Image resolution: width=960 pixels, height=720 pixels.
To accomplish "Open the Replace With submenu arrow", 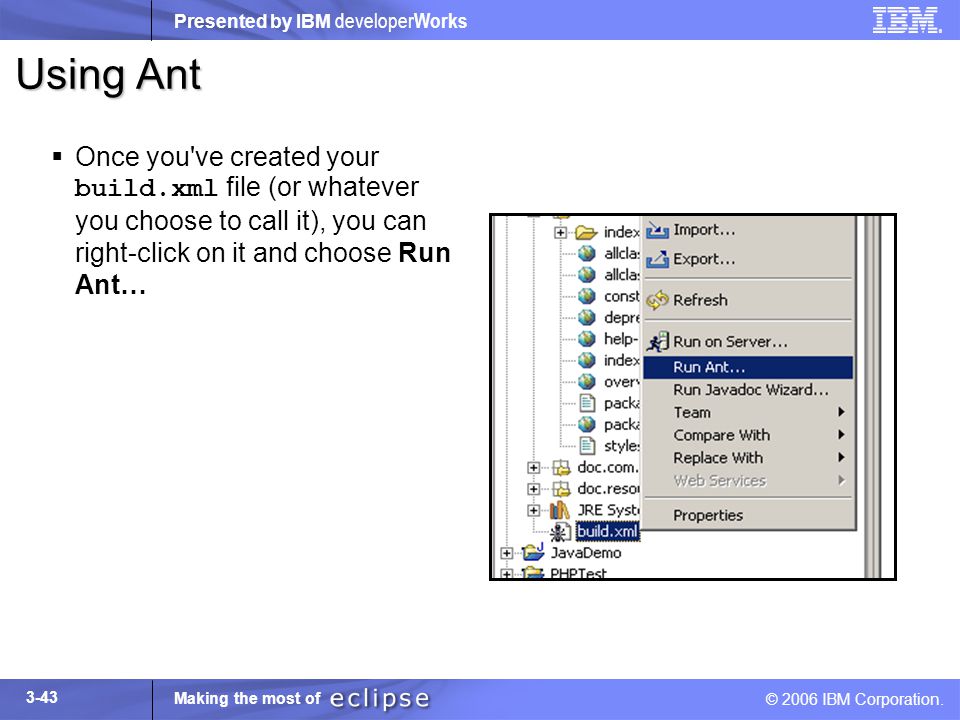I will 842,457.
